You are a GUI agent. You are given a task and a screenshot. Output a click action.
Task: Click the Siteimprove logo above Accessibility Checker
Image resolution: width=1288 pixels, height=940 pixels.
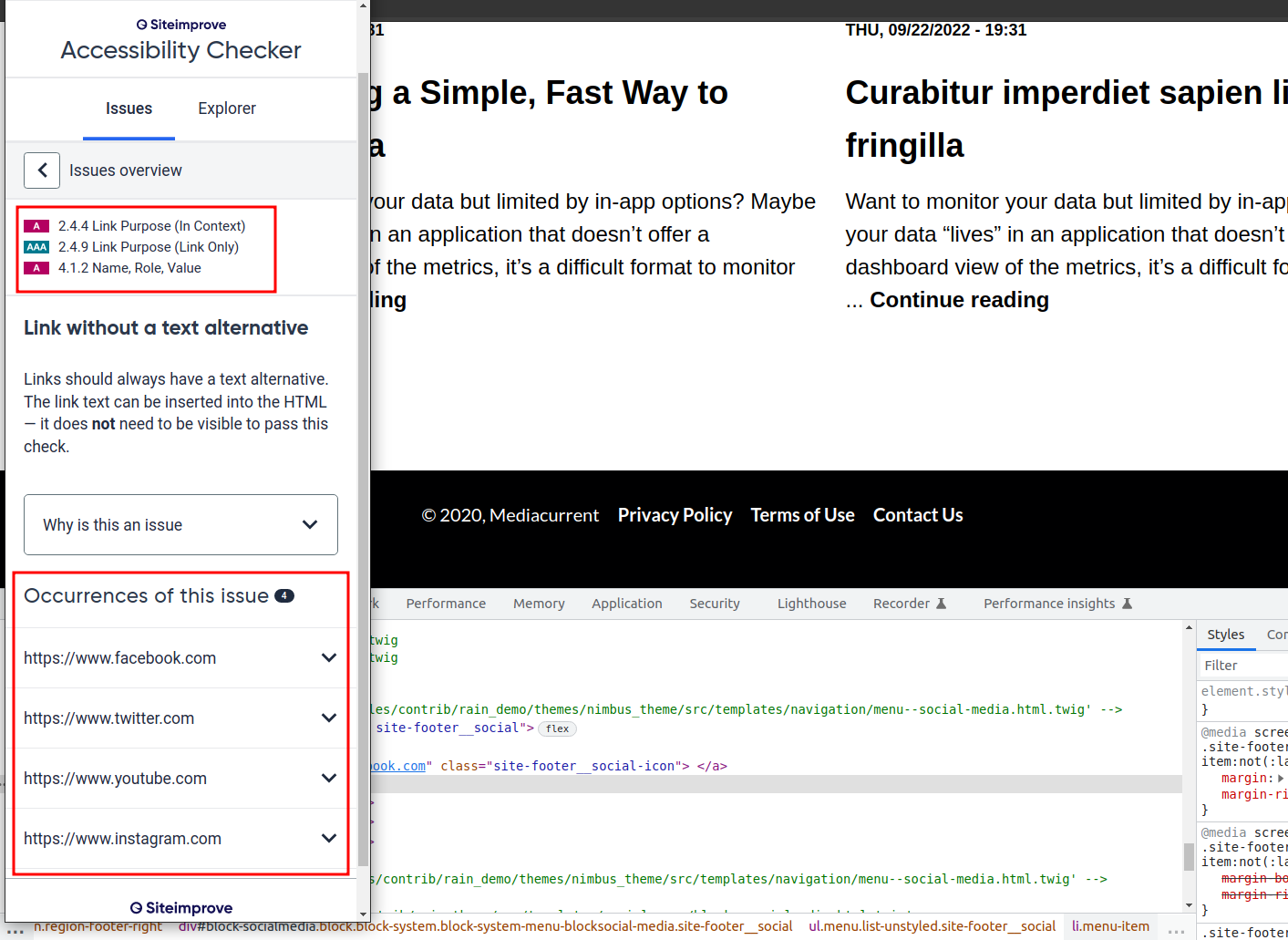[x=181, y=25]
